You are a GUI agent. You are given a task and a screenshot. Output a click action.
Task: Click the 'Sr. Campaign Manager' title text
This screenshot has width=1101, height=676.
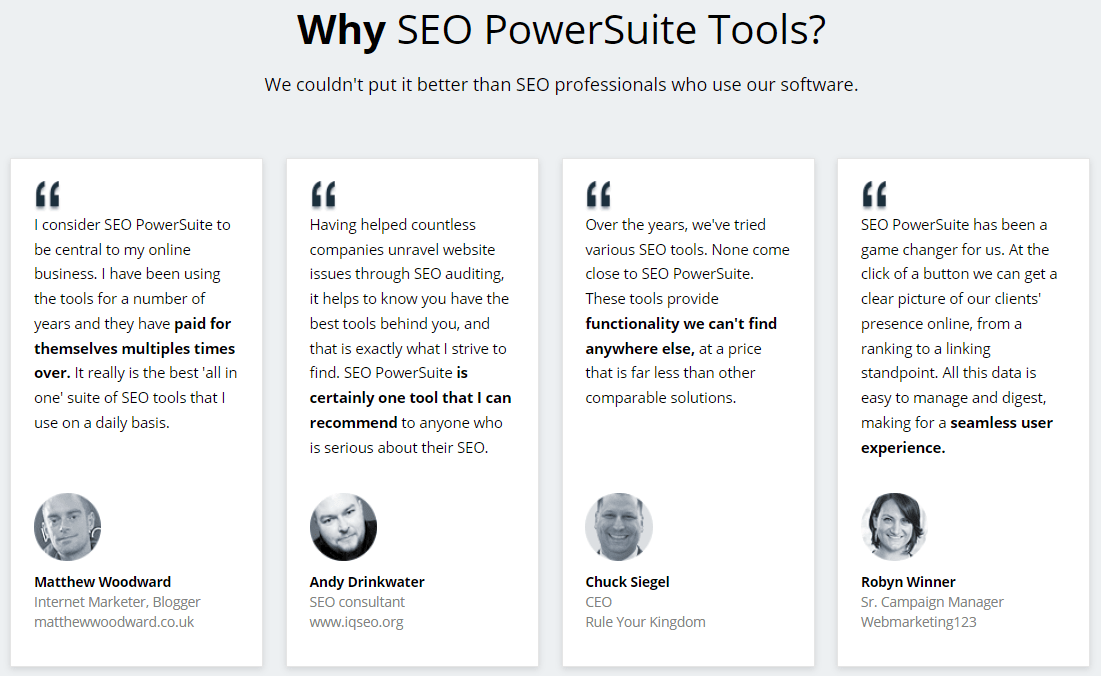(x=932, y=602)
